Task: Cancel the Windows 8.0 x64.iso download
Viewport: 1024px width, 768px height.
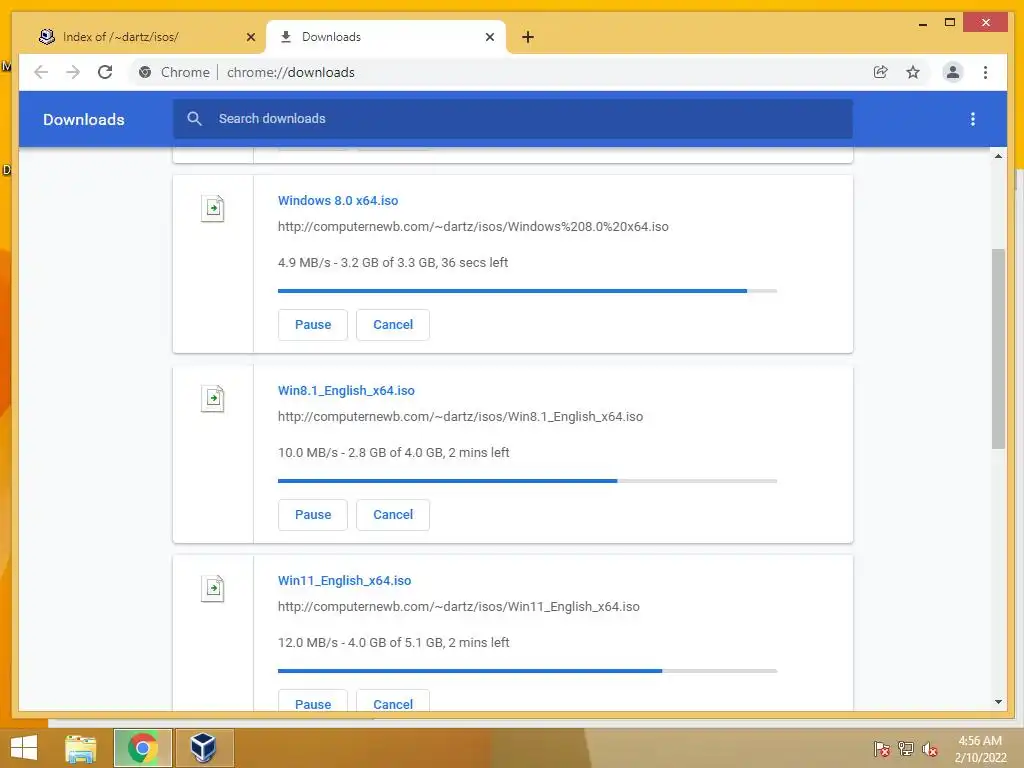Action: click(392, 325)
